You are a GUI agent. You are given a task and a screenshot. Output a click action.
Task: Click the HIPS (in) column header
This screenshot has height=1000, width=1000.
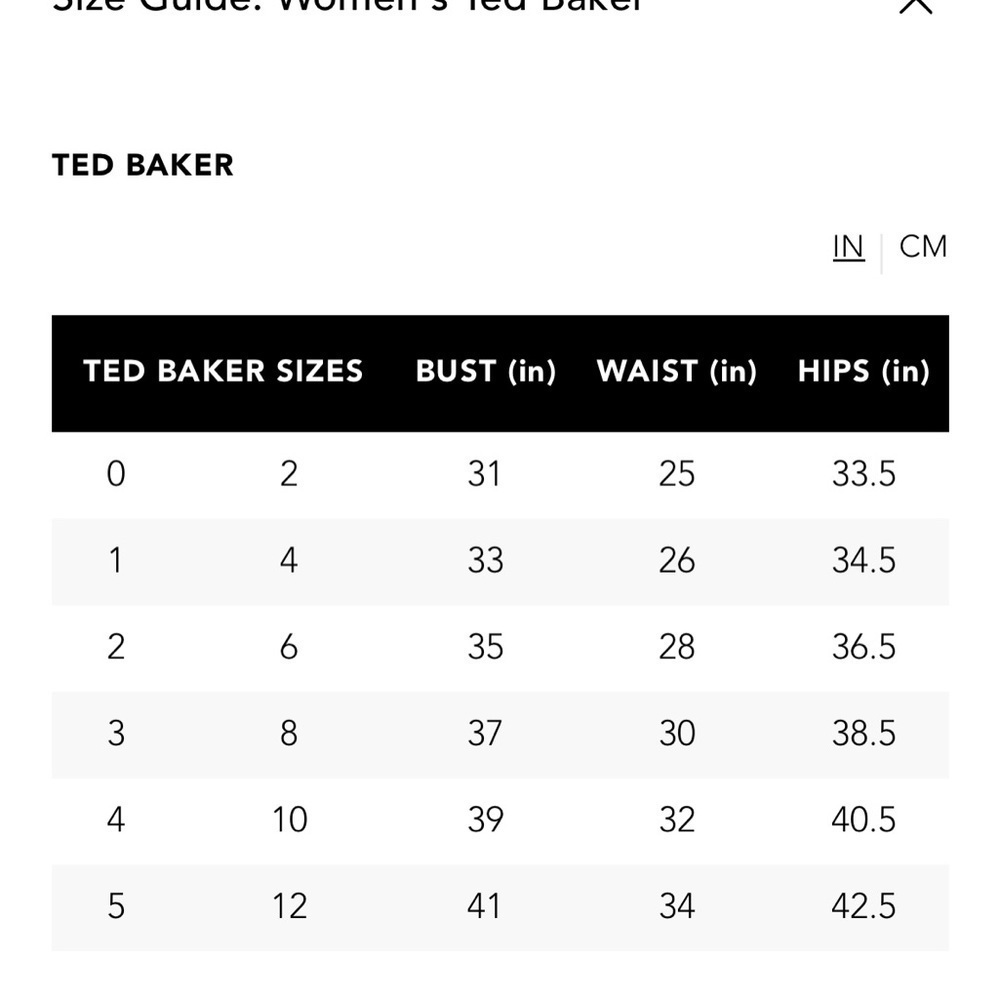pyautogui.click(x=863, y=372)
